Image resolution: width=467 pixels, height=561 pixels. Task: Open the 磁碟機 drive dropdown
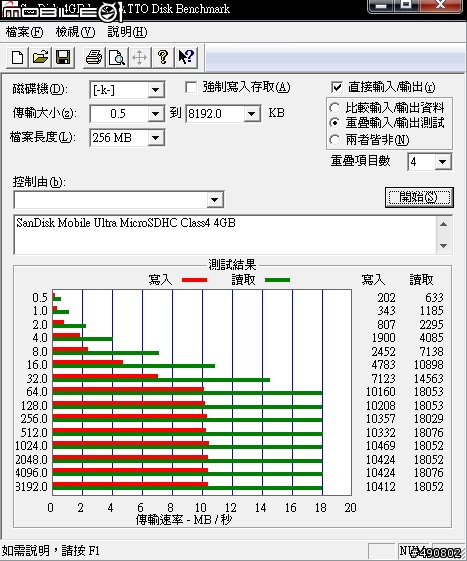156,89
